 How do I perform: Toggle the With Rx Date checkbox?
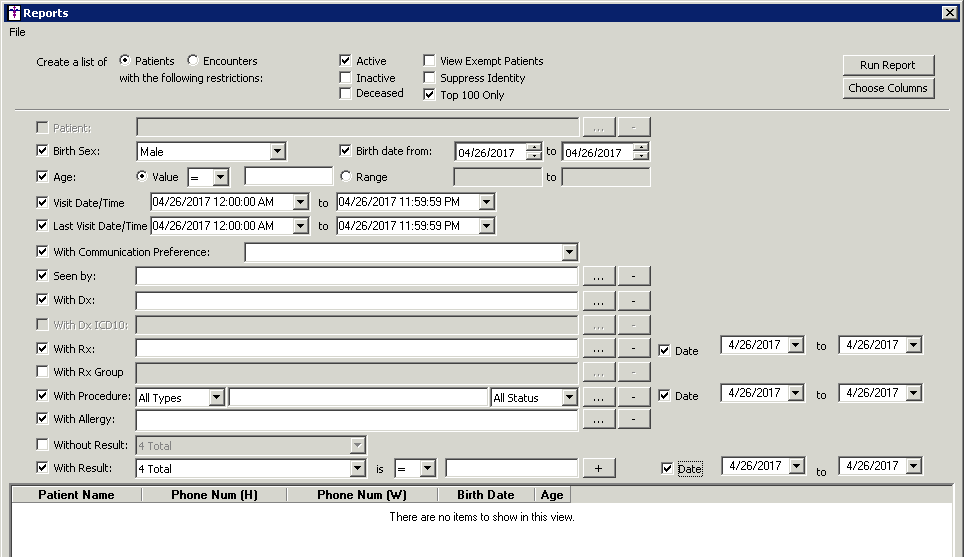click(664, 350)
